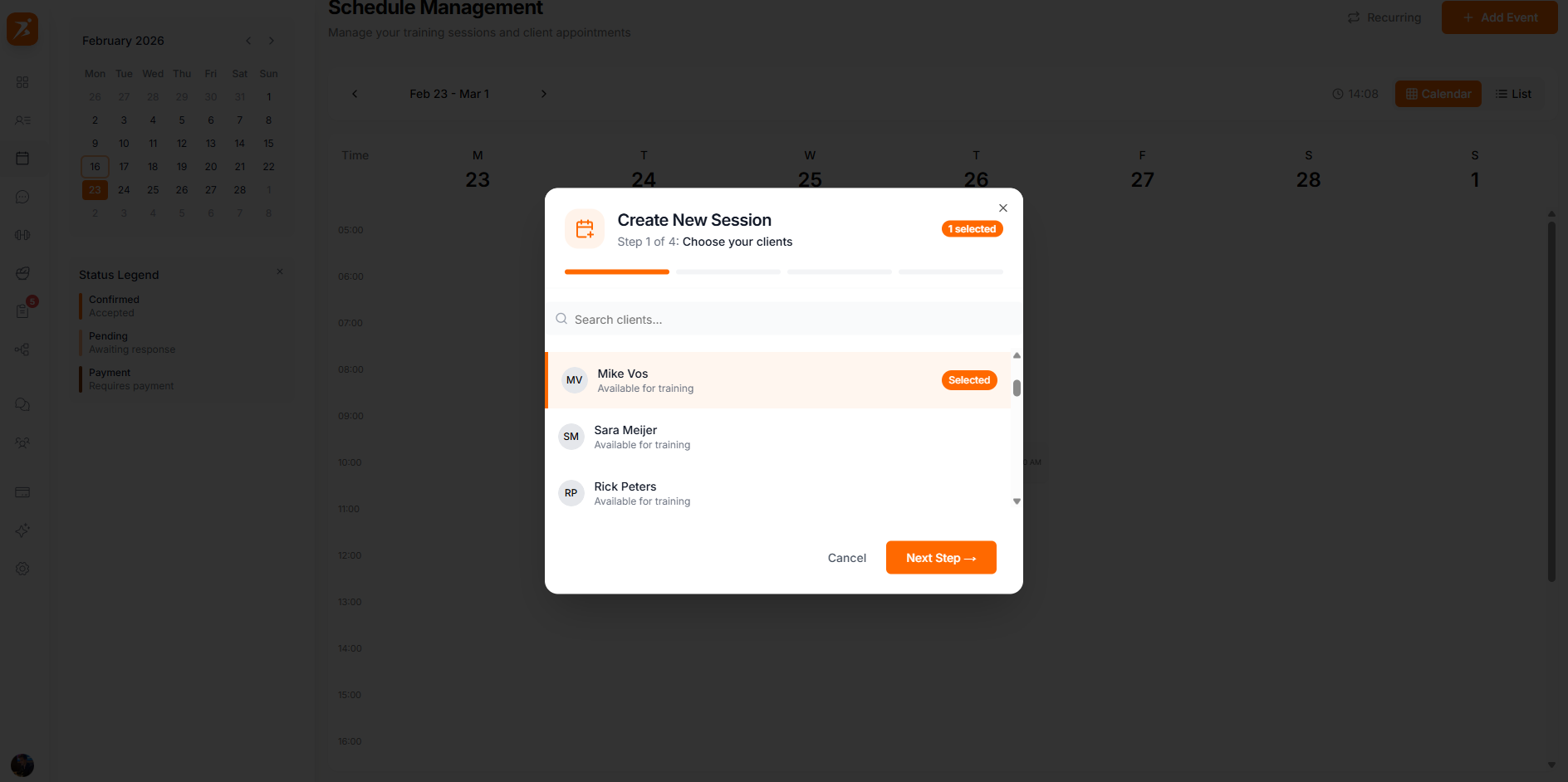Expand next week with the right chevron
The height and width of the screenshot is (782, 1568).
pyautogui.click(x=544, y=94)
